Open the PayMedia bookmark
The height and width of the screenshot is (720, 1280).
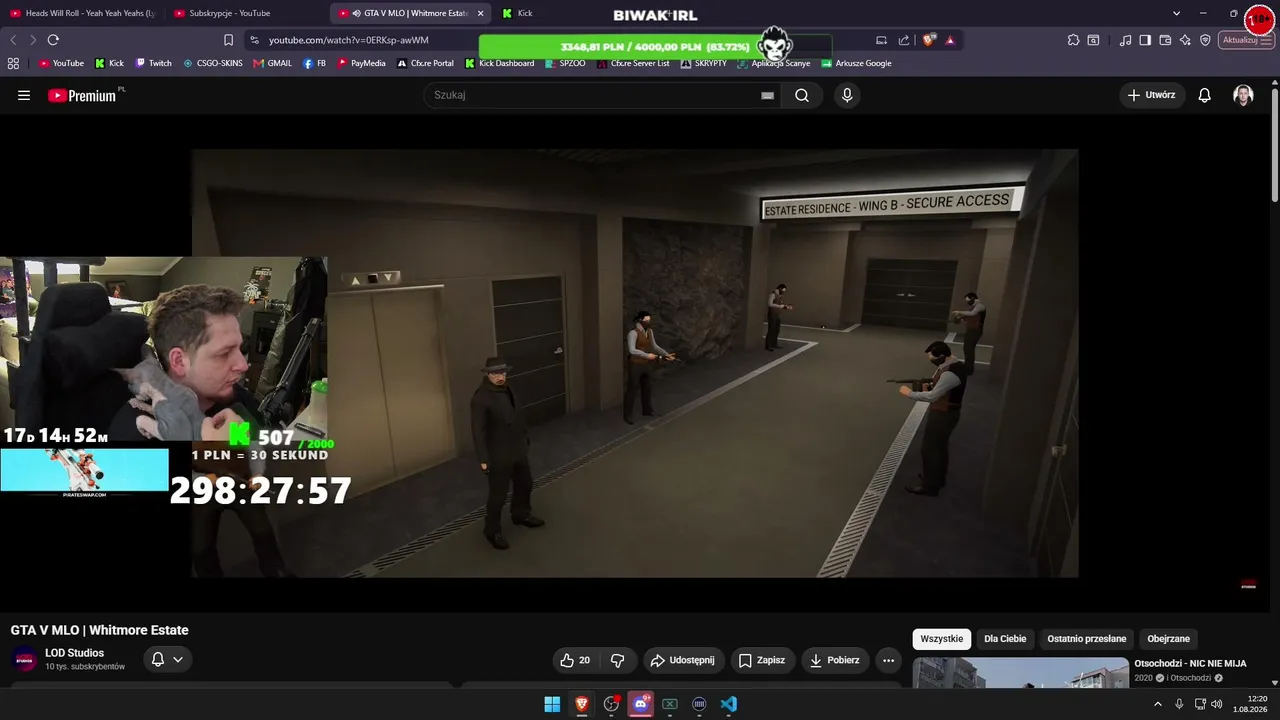[x=361, y=63]
